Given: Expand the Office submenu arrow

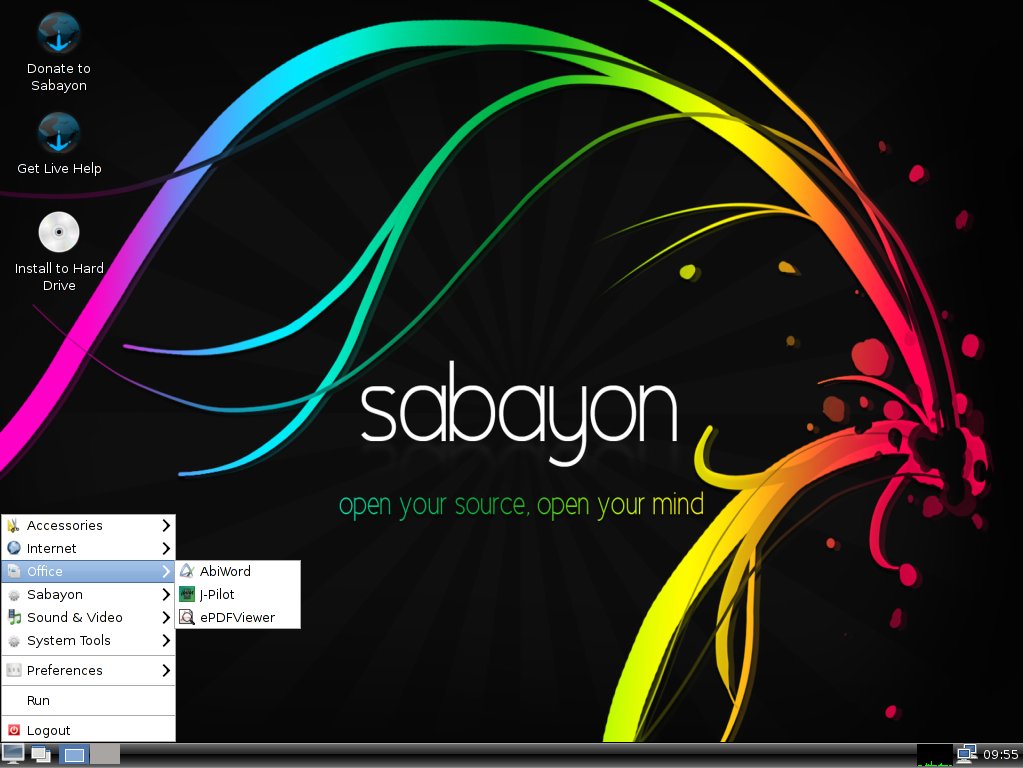Looking at the screenshot, I should (x=166, y=572).
